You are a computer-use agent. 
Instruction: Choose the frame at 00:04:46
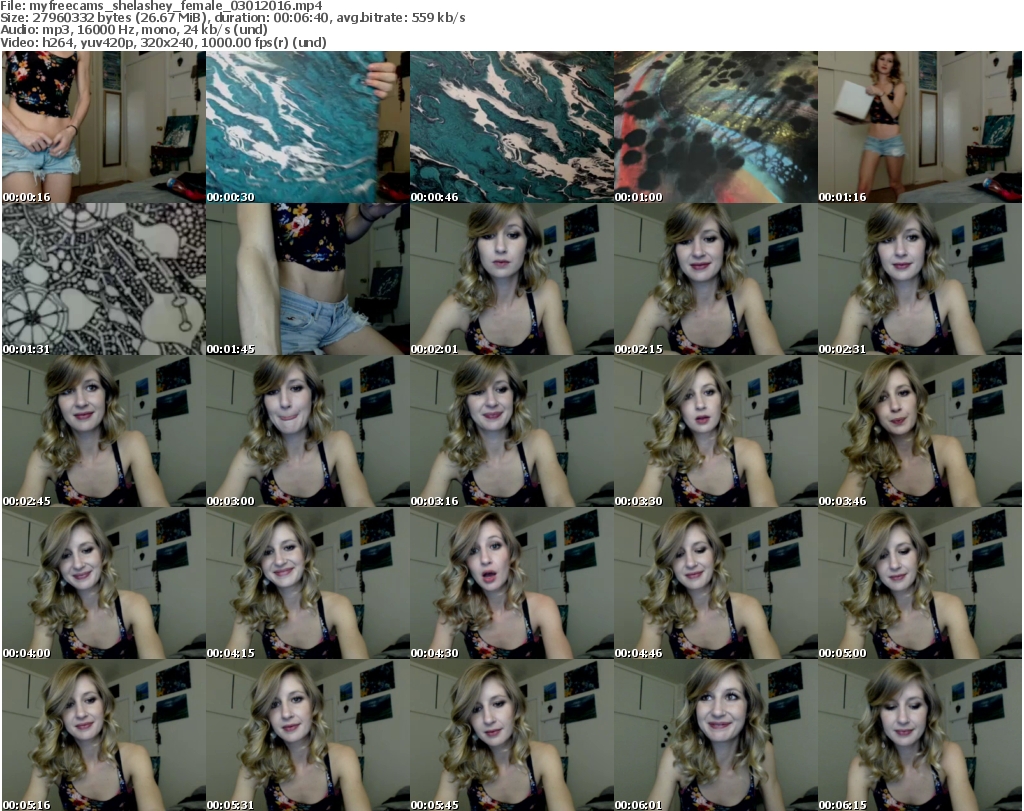[716, 584]
